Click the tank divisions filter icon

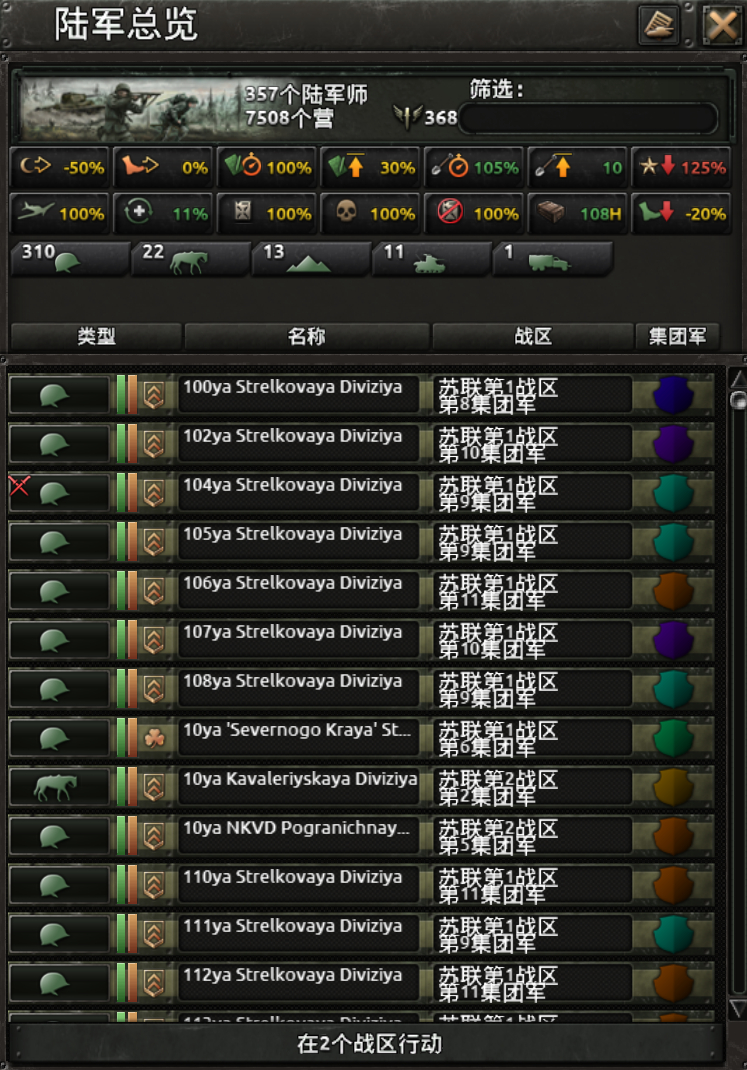[429, 263]
